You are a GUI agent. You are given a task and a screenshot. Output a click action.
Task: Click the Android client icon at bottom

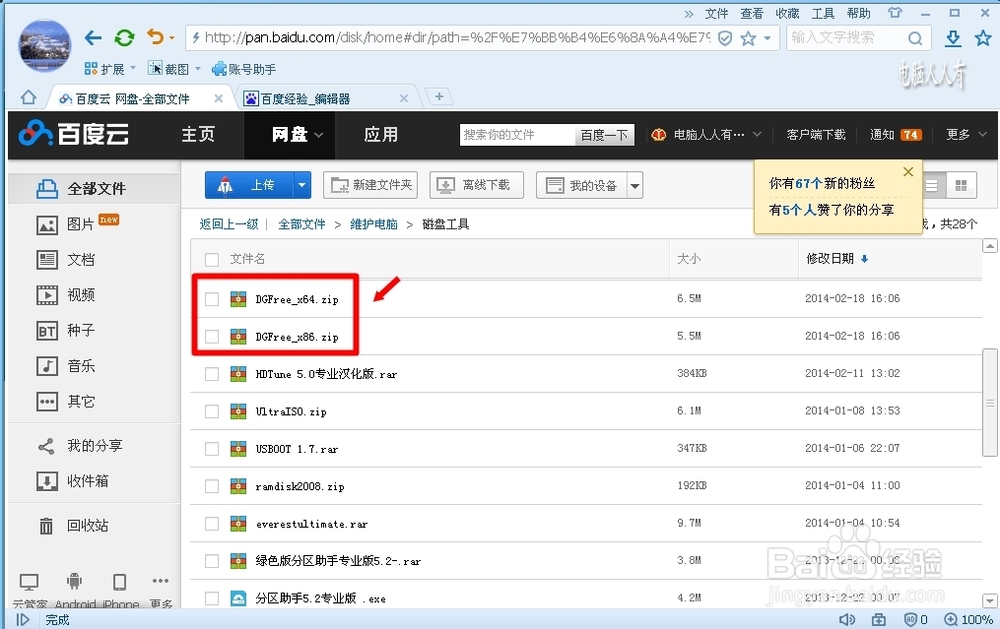pos(74,581)
